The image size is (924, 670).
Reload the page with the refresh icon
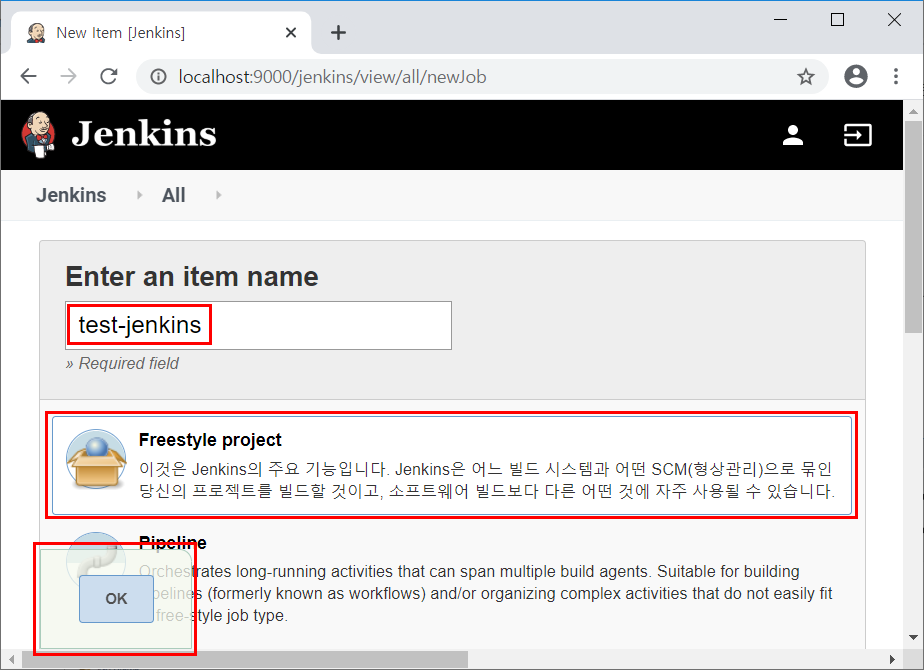click(x=108, y=77)
